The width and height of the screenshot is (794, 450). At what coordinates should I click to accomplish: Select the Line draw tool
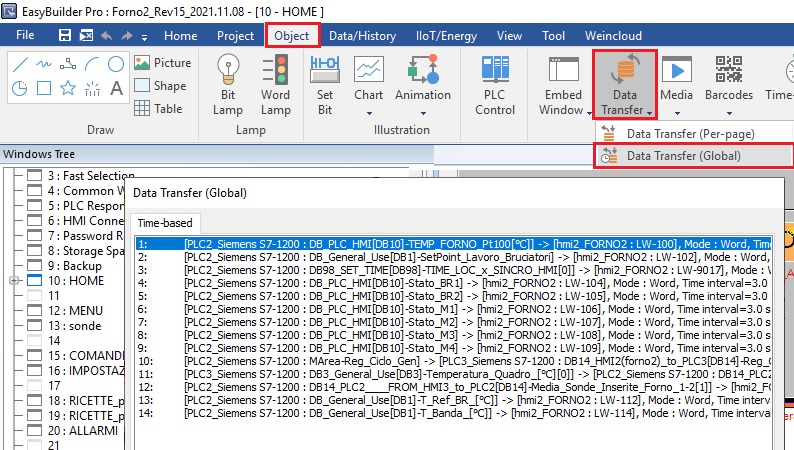pyautogui.click(x=20, y=64)
